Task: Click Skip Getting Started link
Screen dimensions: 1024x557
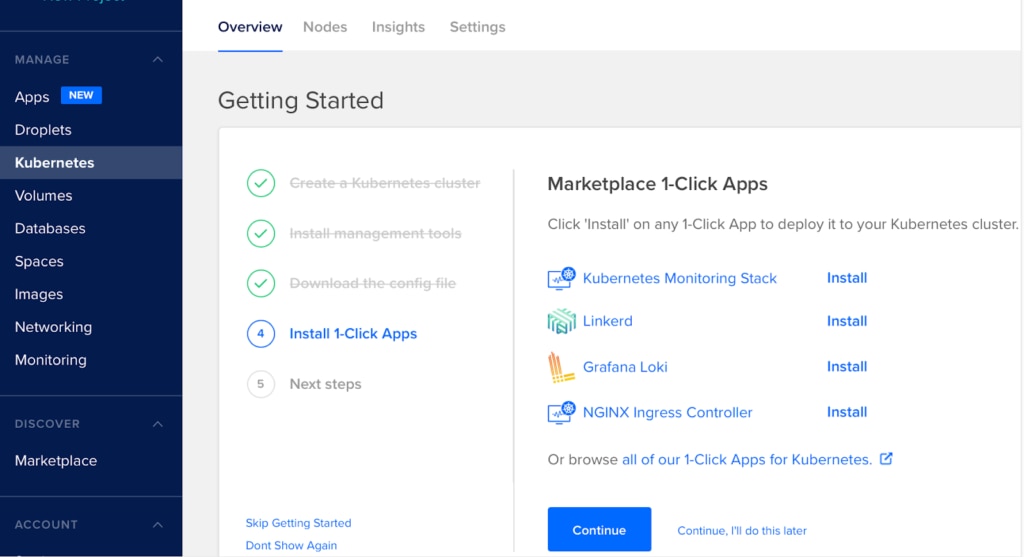Action: [298, 523]
